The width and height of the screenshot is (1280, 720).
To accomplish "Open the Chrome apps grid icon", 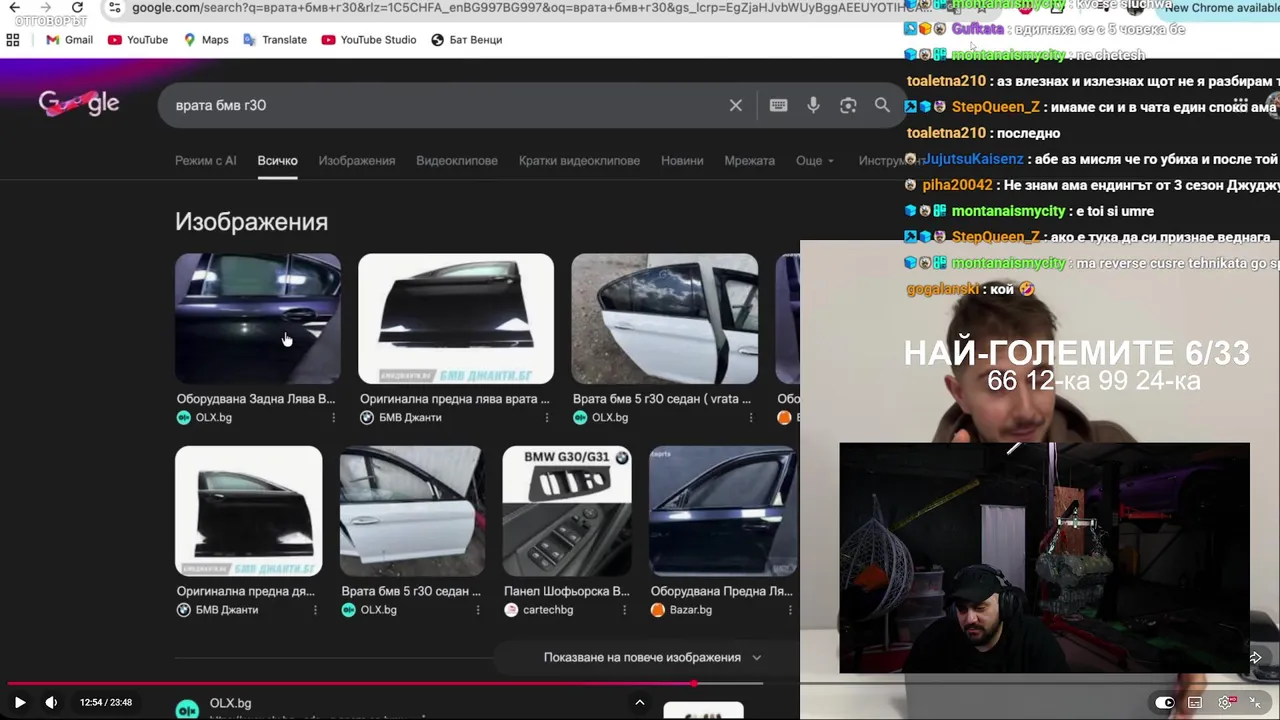I will 13,40.
